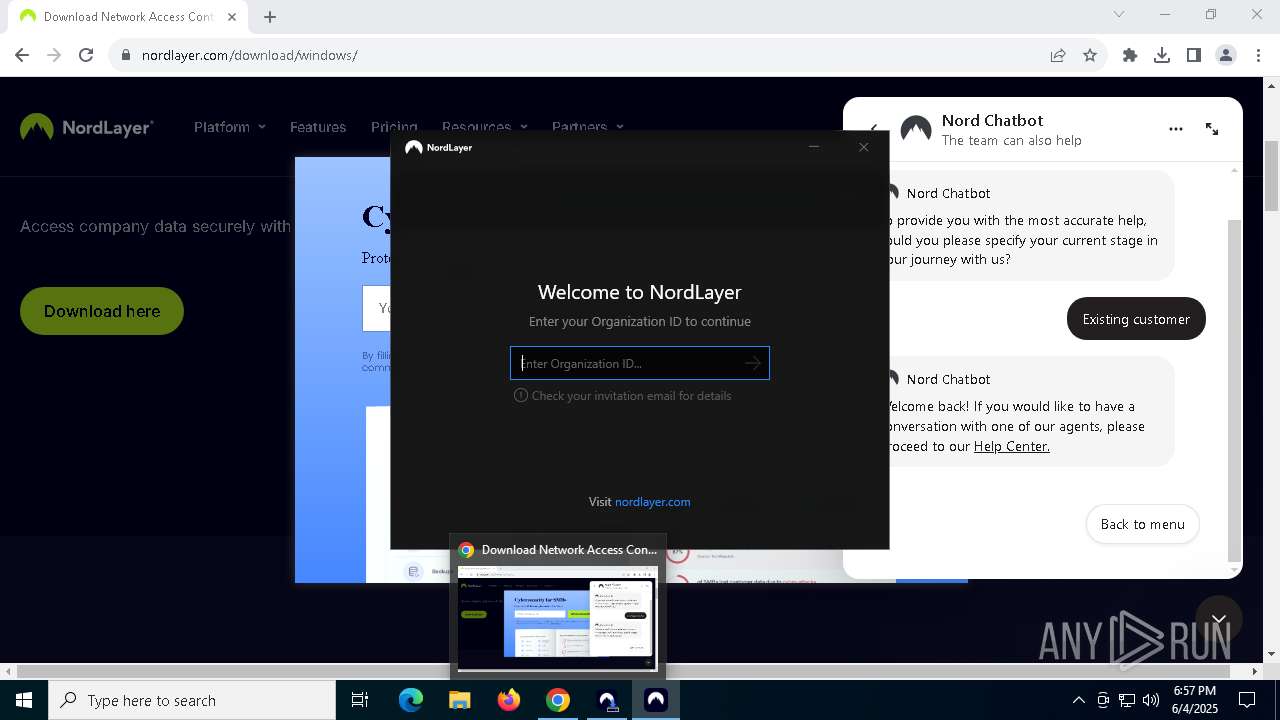Go back using browser back arrow
The width and height of the screenshot is (1280, 720).
(x=22, y=55)
